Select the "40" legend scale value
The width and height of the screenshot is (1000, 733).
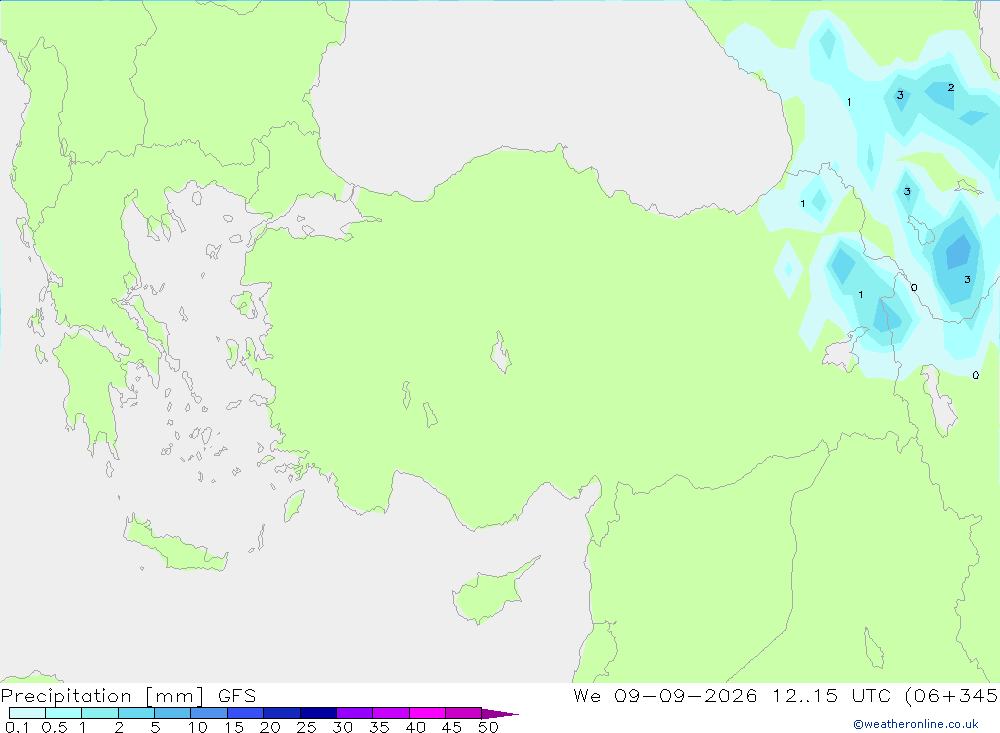tap(415, 727)
